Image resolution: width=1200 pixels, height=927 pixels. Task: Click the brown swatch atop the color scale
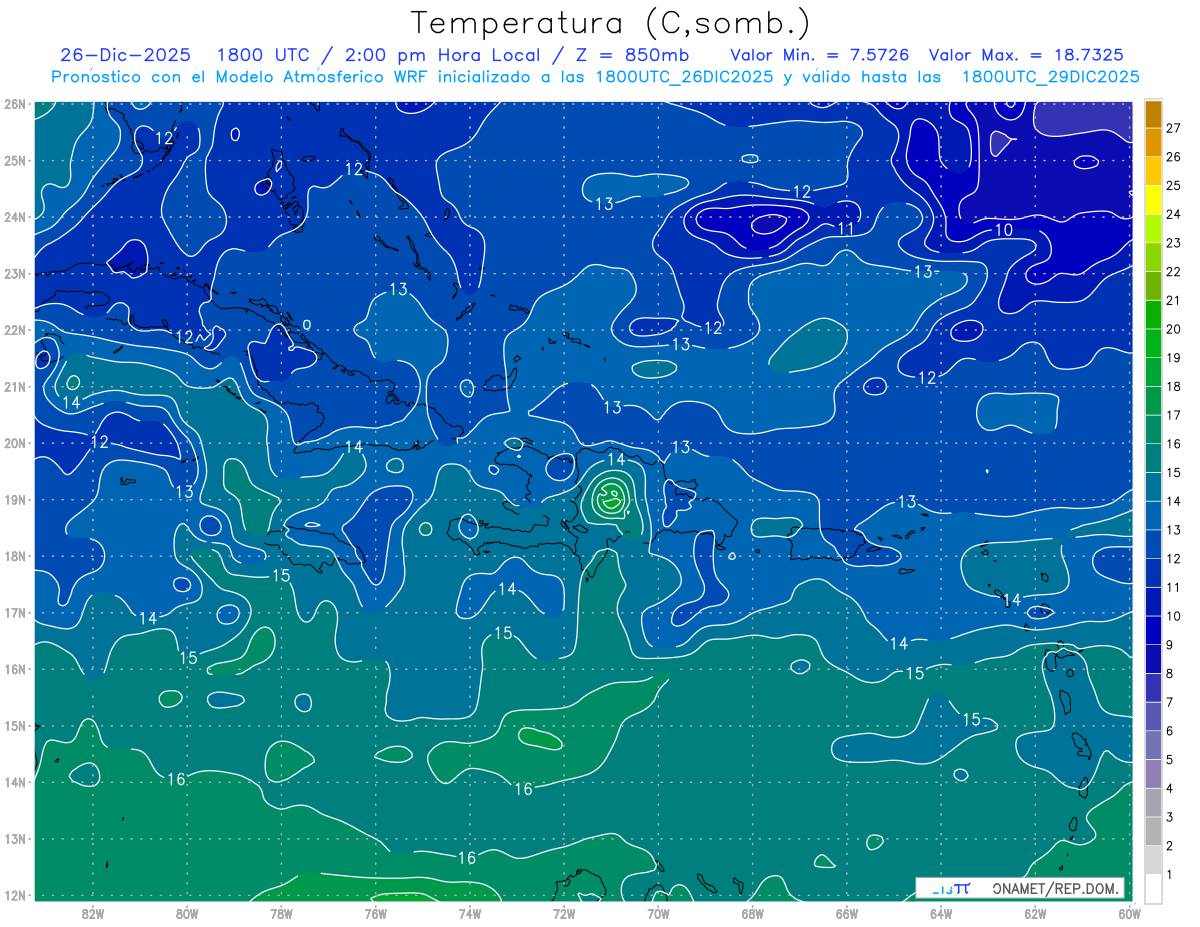(x=1153, y=114)
